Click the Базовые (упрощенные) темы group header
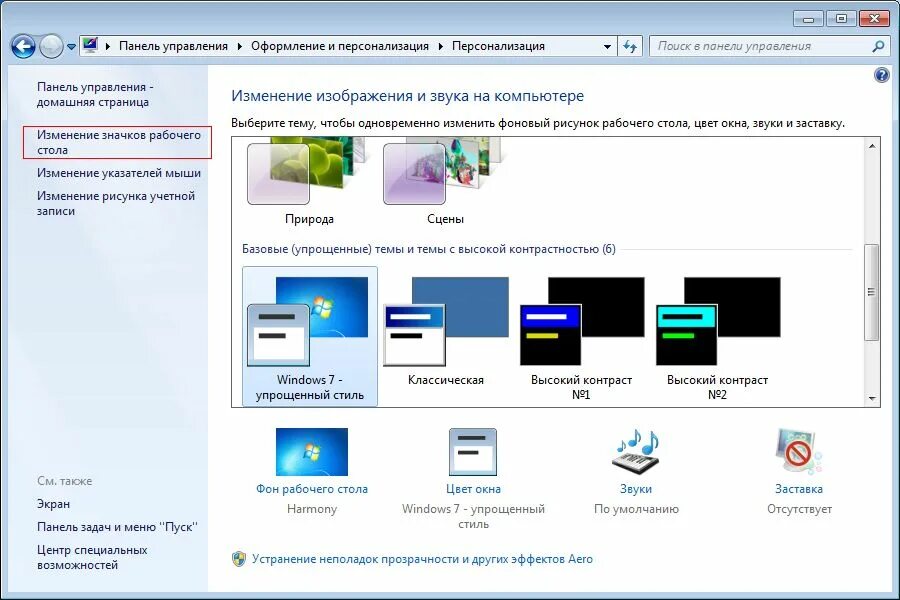900x600 pixels. (429, 249)
